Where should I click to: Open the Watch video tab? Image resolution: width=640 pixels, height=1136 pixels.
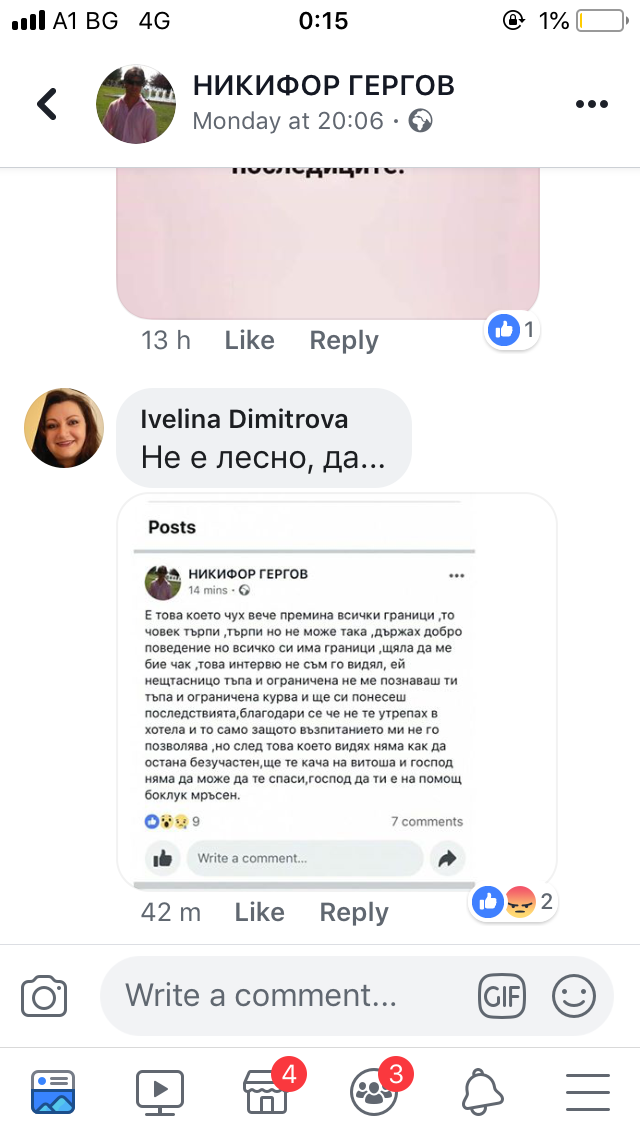tap(159, 1091)
